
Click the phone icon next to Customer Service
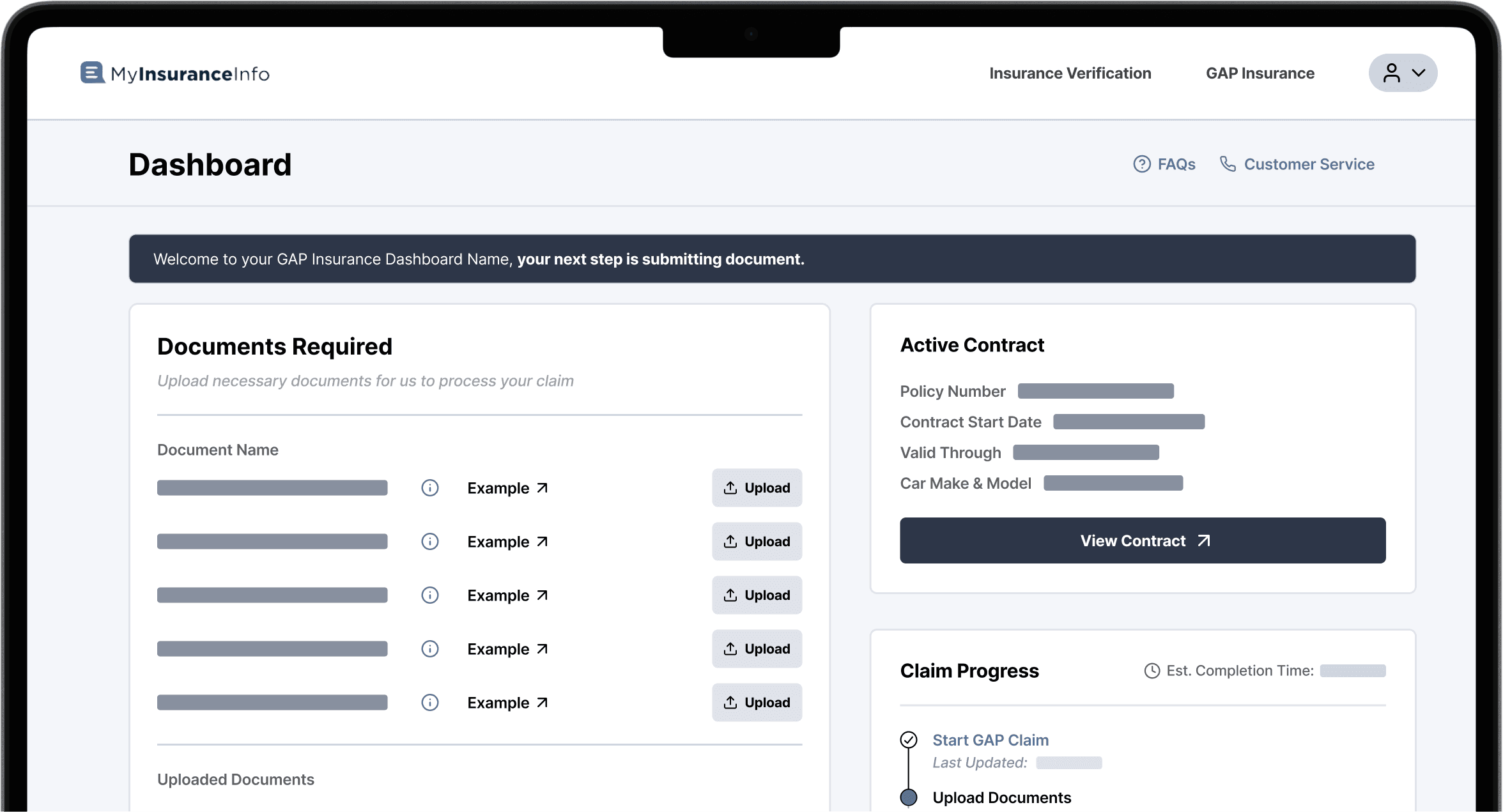click(x=1228, y=164)
